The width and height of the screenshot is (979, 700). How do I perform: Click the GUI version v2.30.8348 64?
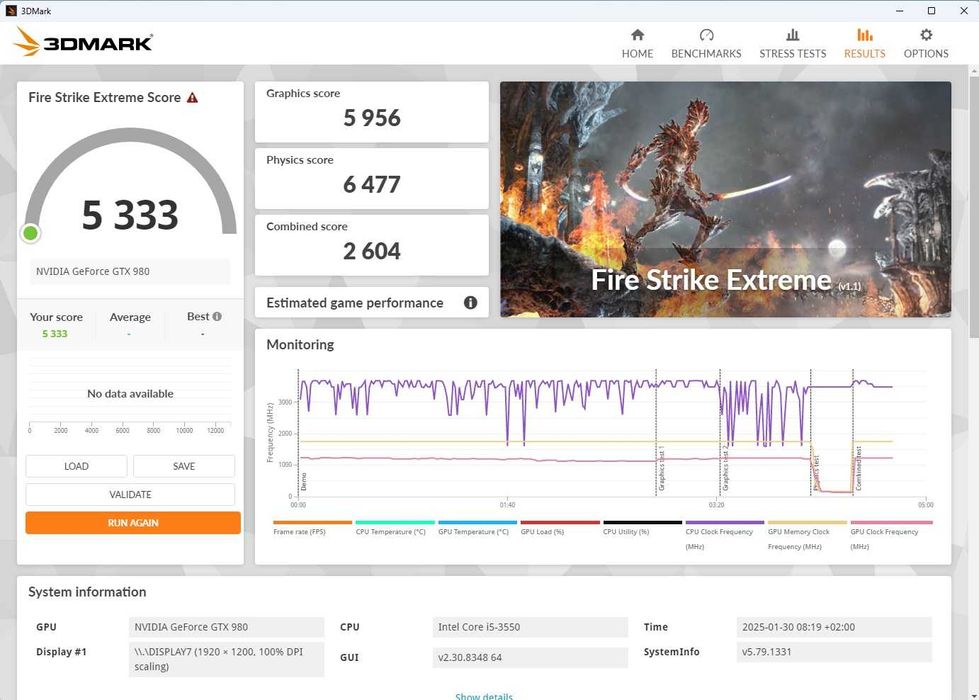tap(530, 658)
